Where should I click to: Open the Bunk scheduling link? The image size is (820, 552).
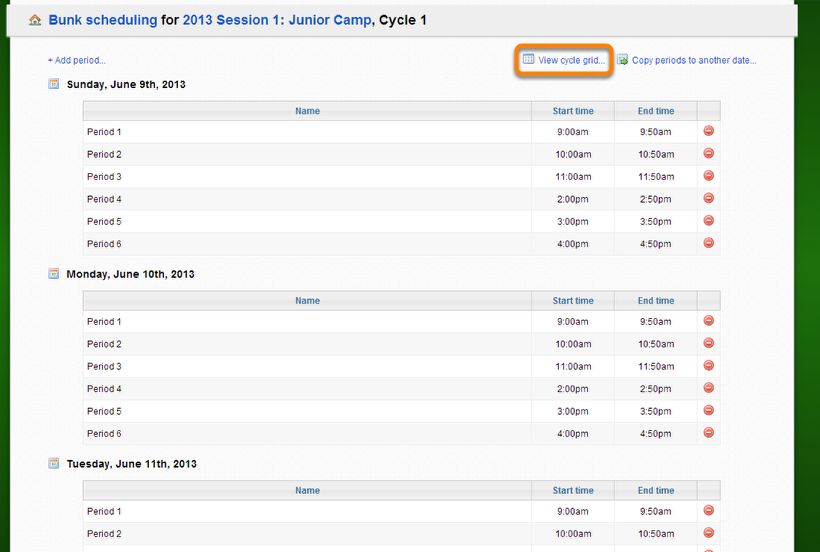pos(102,20)
